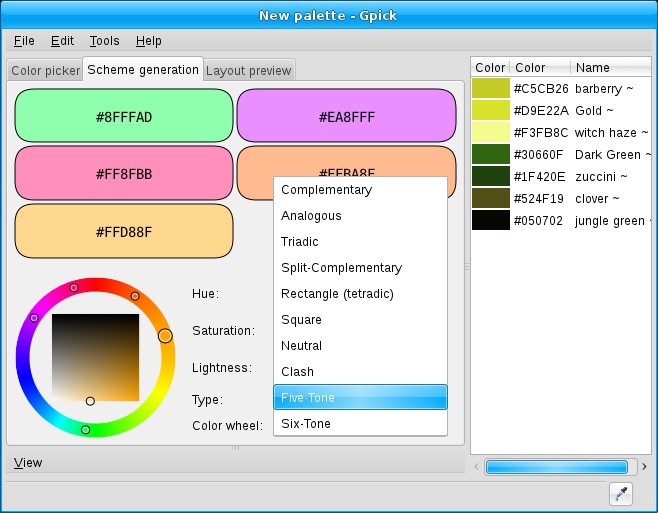Choose Rectangle (tetradic) scheme option
Screen dimensions: 658x513
(x=360, y=294)
